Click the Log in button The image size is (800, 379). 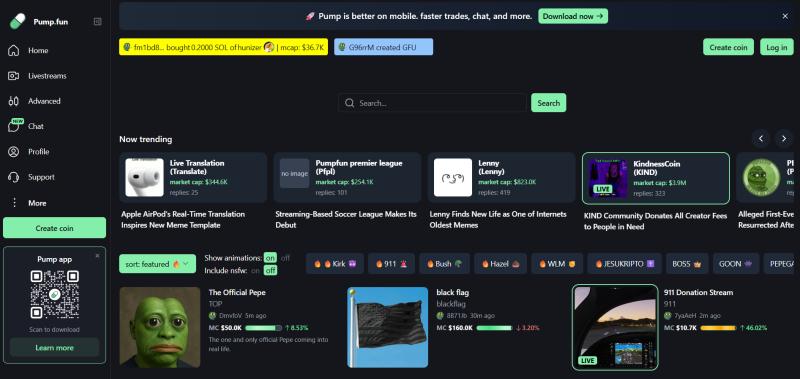tap(777, 47)
